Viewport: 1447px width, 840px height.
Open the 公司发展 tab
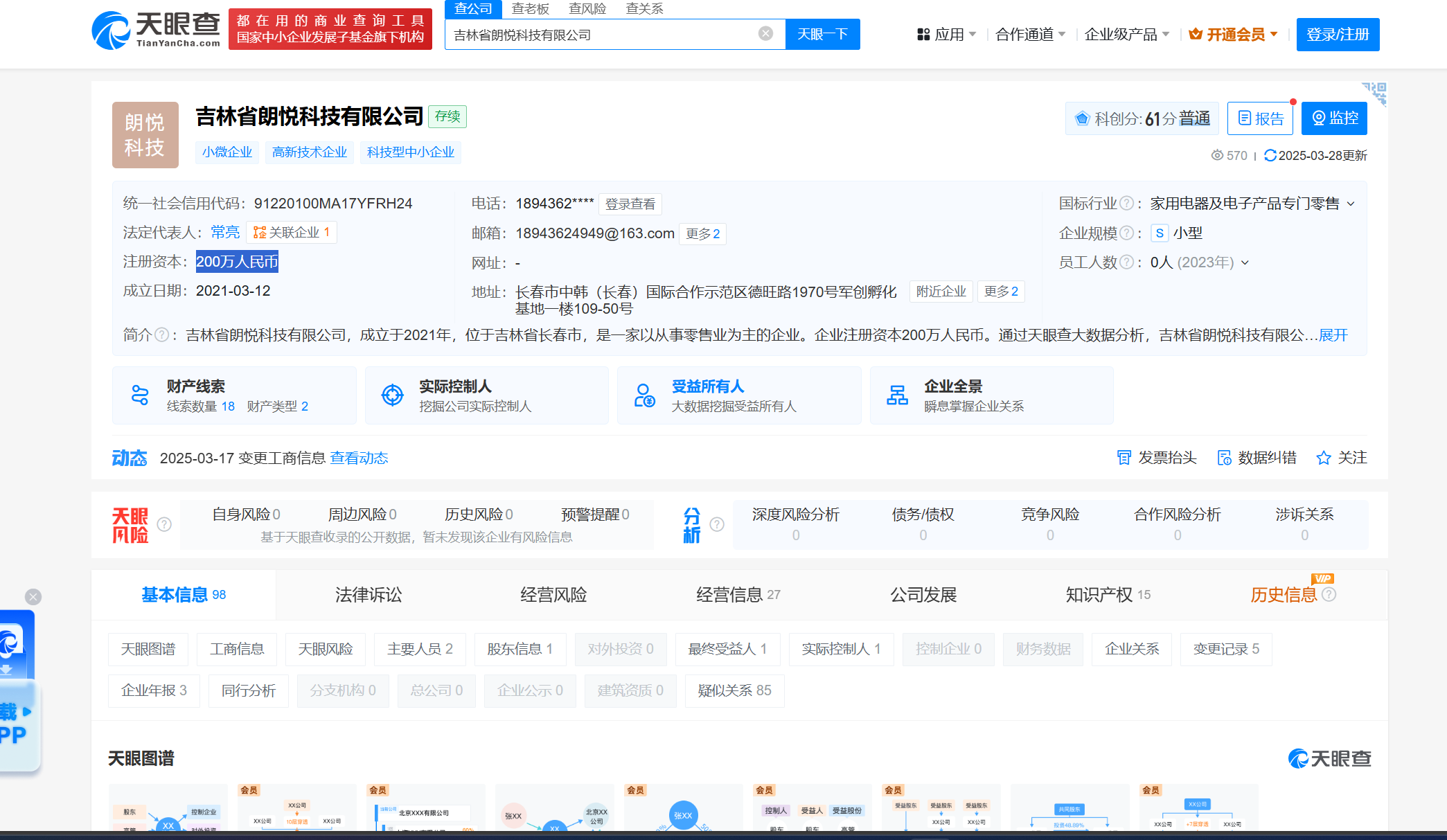923,594
